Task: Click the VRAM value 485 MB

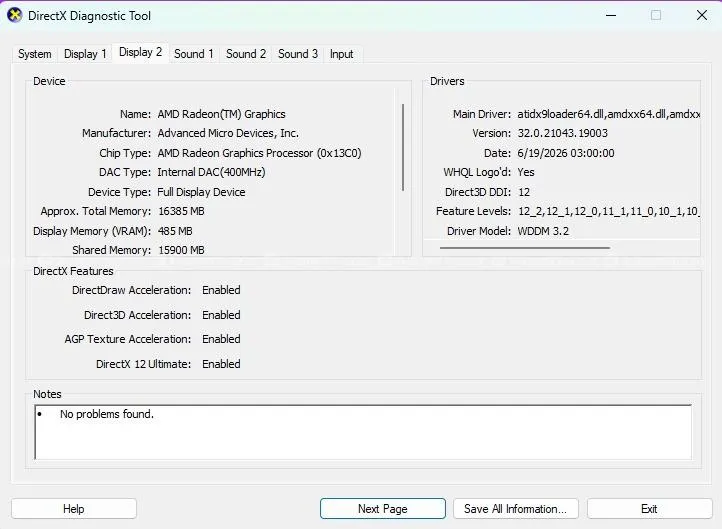Action: click(175, 231)
